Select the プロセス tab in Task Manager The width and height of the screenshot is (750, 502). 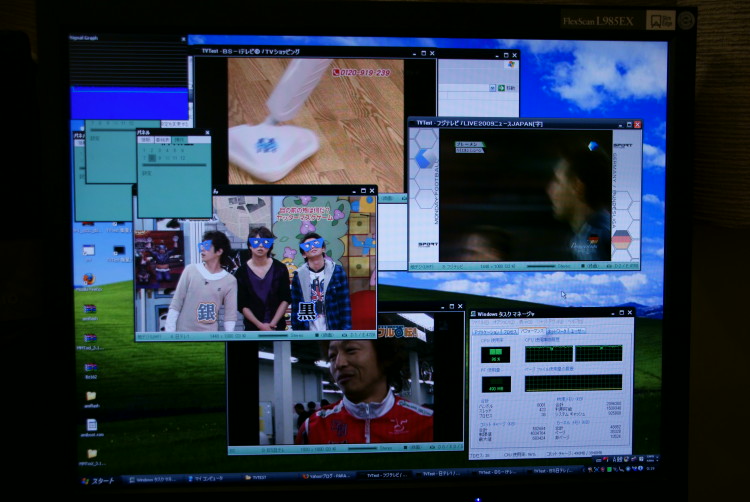(x=510, y=331)
